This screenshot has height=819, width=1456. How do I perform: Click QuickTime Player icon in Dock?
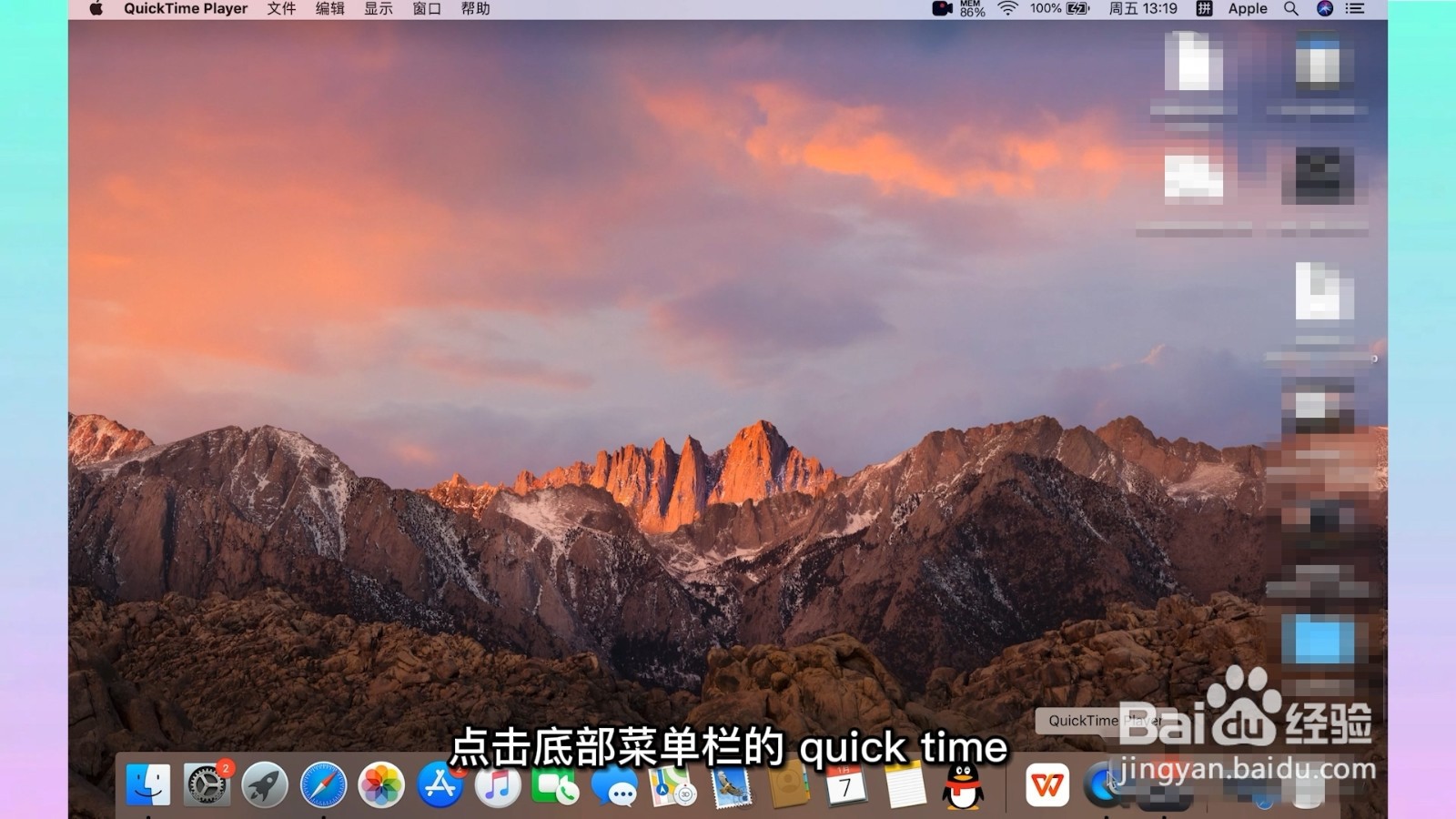coord(1105,784)
